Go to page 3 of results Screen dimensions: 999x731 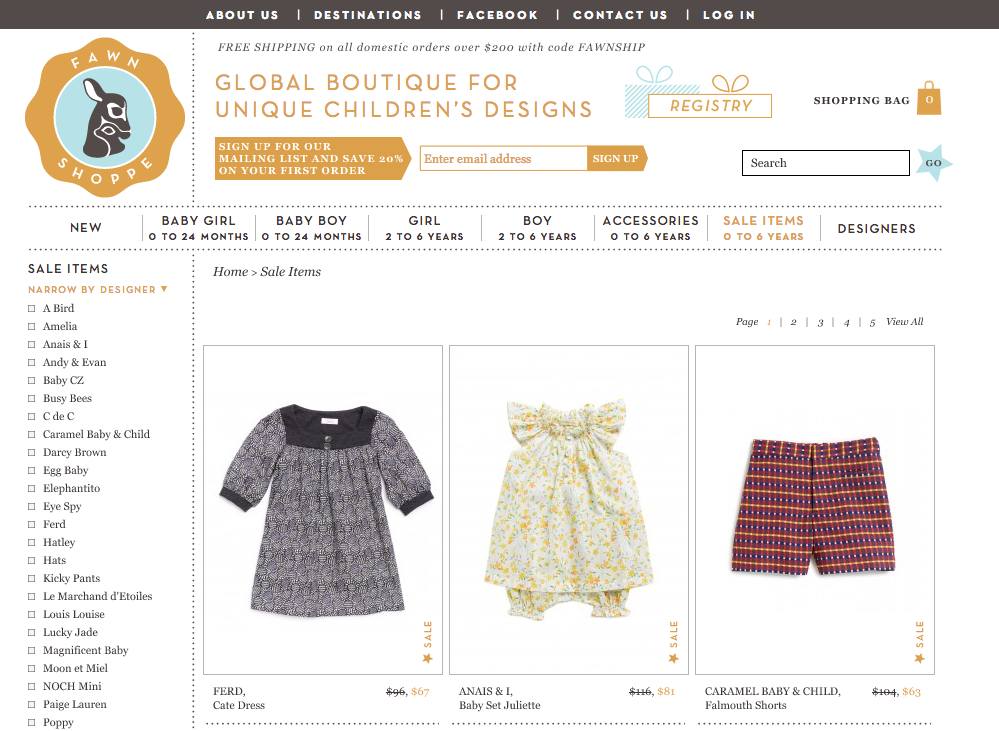[x=820, y=322]
